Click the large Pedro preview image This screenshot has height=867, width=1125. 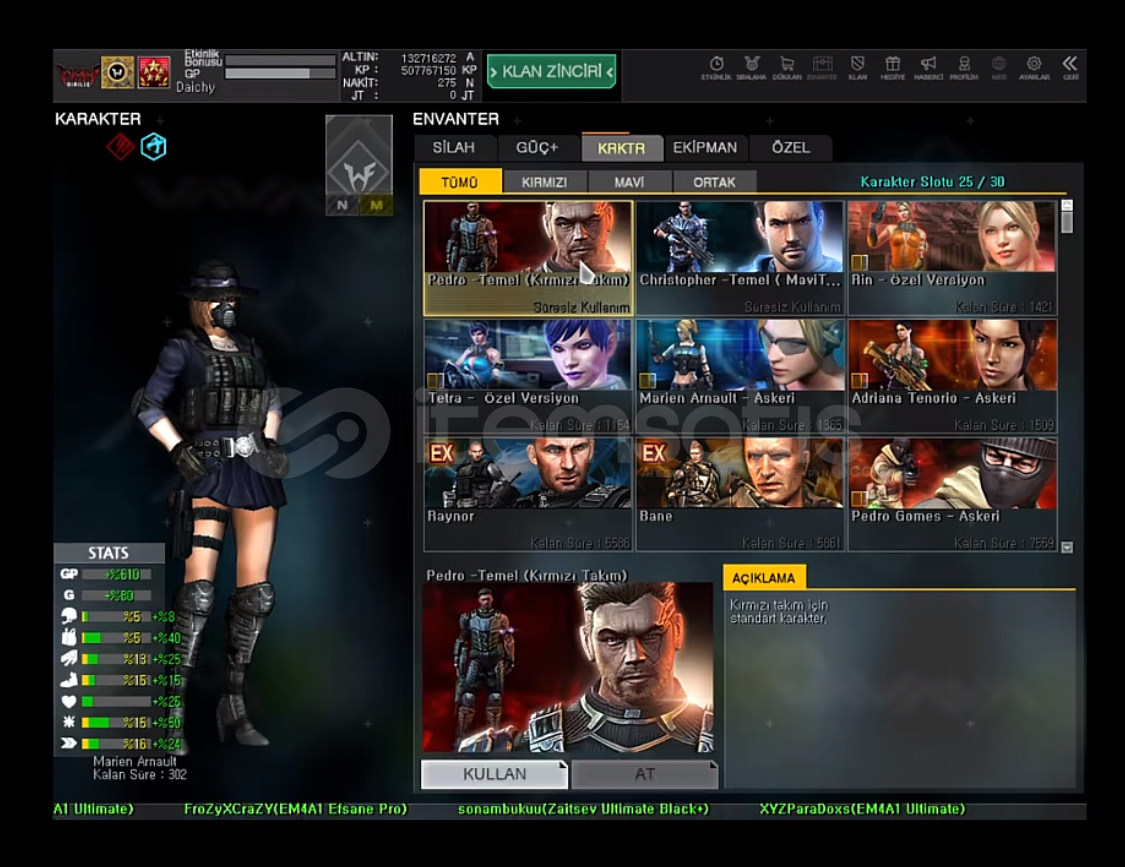point(568,668)
